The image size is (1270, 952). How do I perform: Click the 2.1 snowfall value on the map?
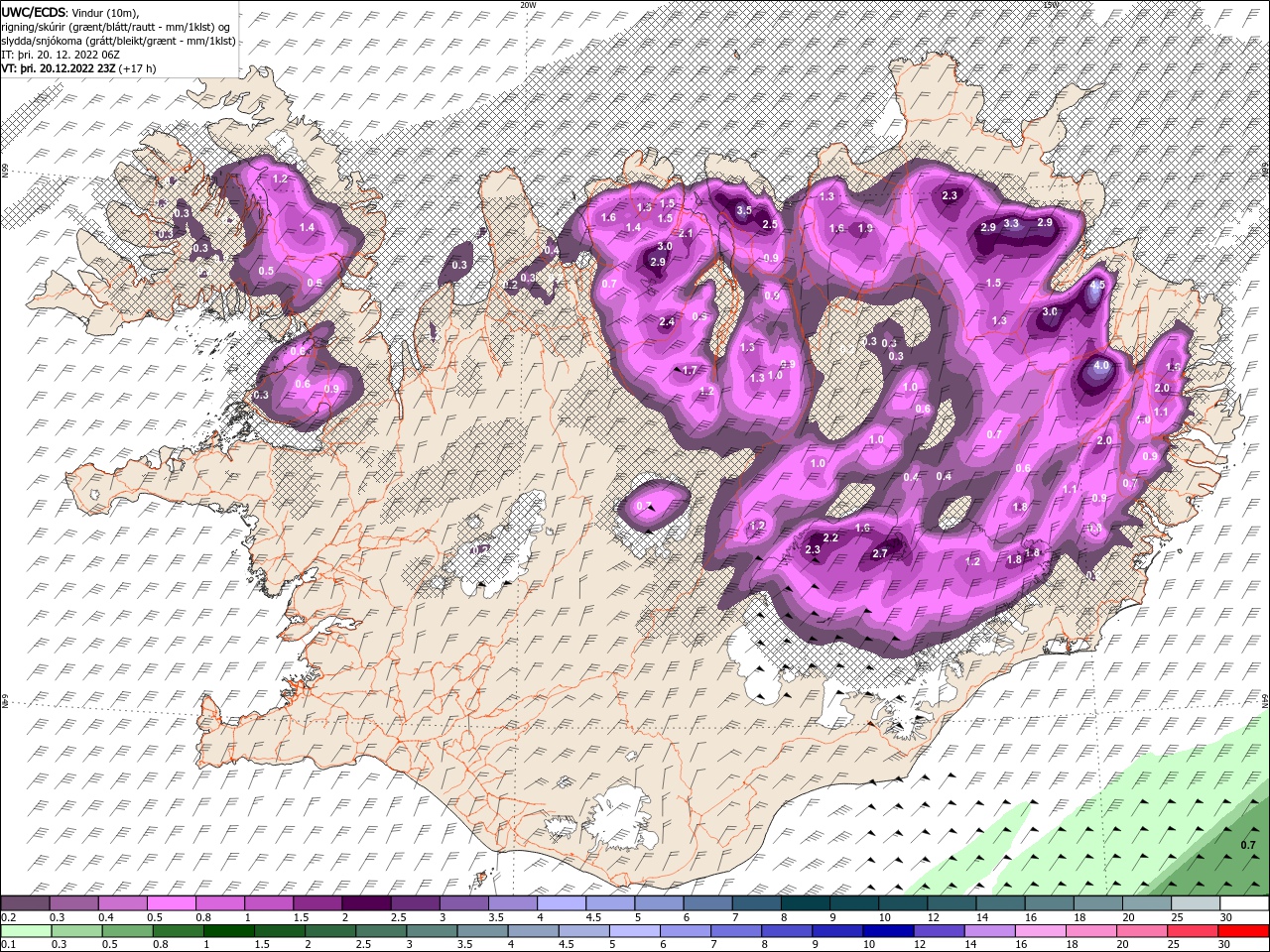tap(686, 234)
